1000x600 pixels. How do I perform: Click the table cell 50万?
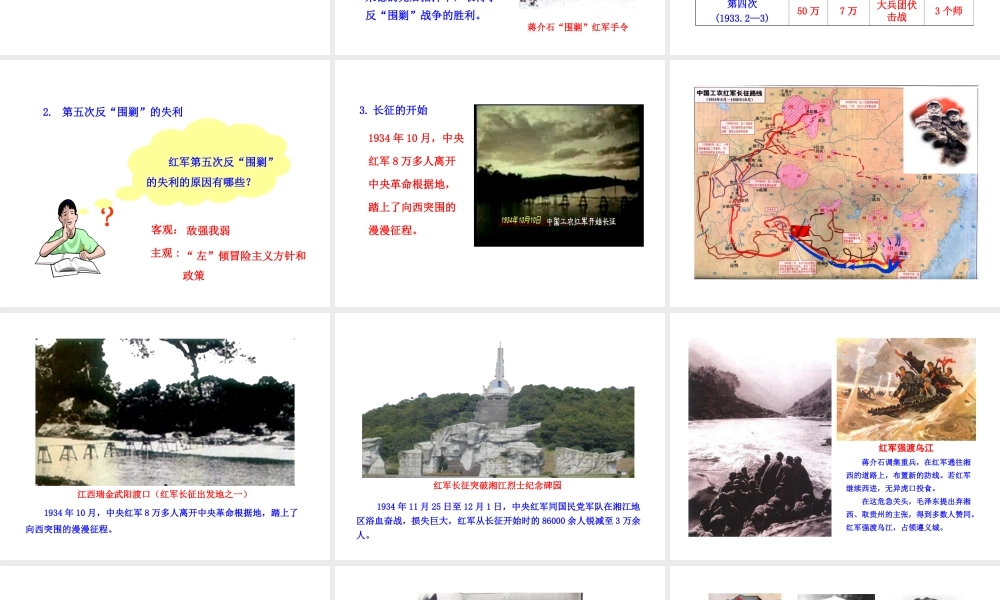[x=808, y=11]
